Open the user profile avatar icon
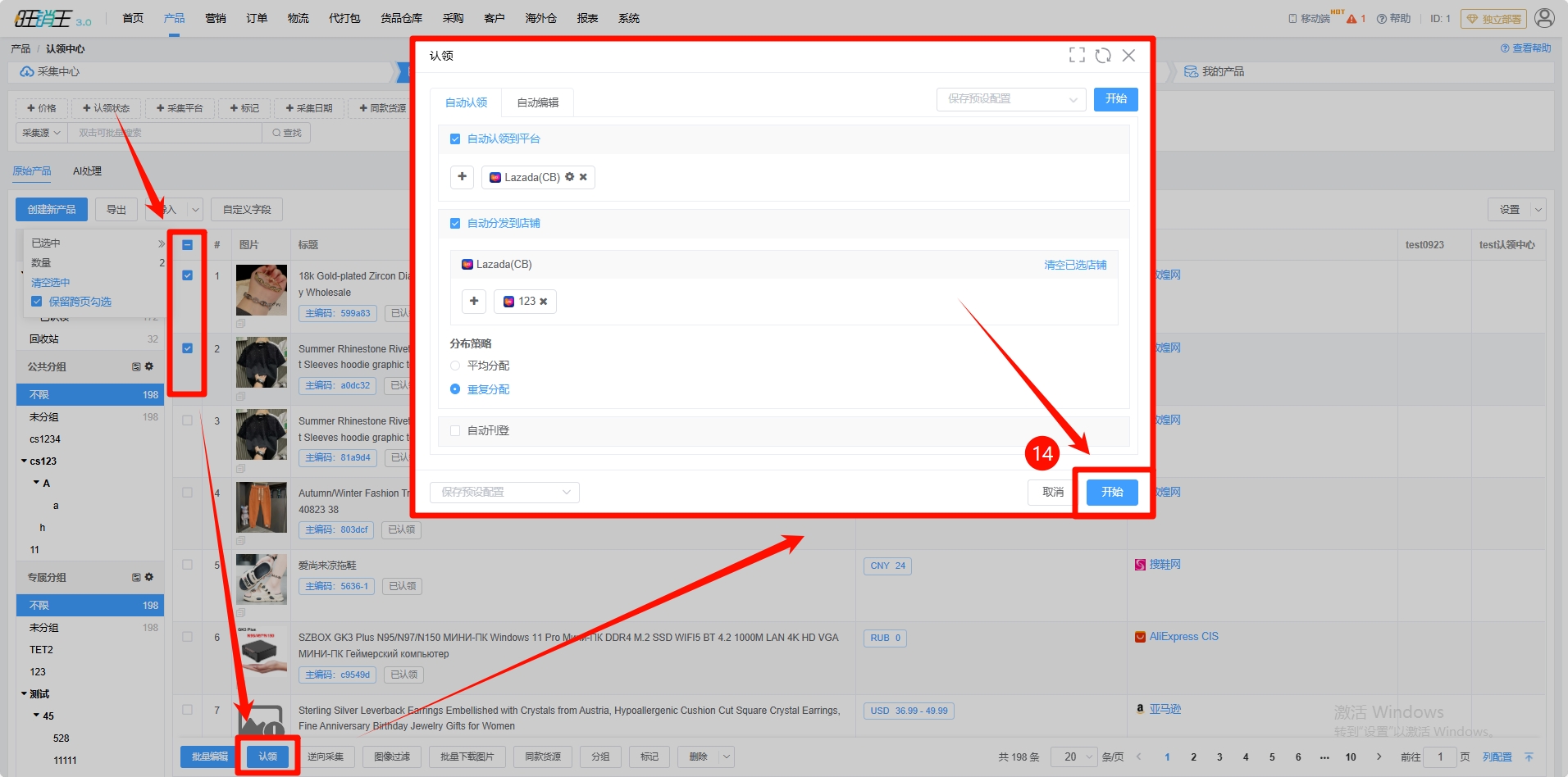The image size is (1568, 777). (x=1544, y=18)
